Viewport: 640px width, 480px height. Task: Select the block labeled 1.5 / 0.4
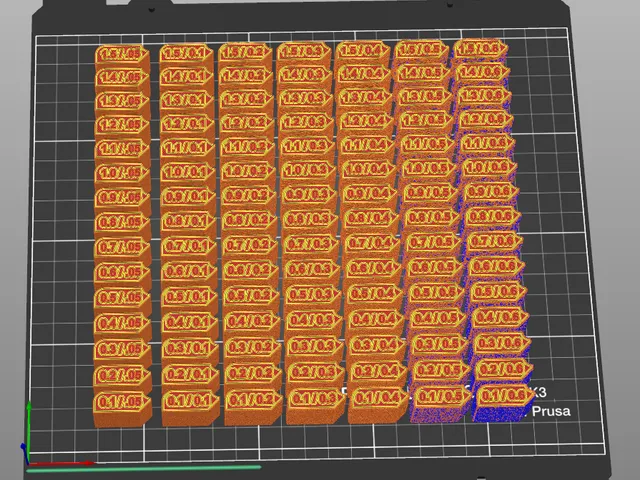pyautogui.click(x=362, y=50)
